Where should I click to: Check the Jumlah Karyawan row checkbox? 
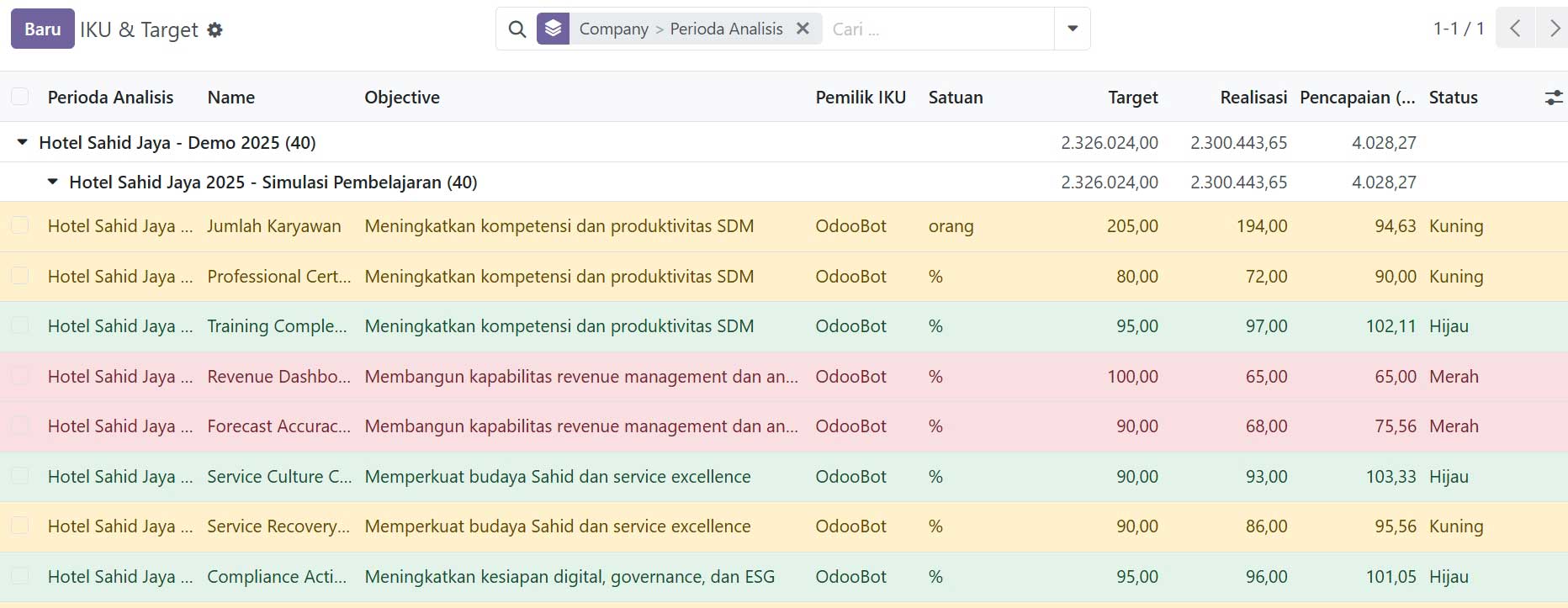point(20,225)
